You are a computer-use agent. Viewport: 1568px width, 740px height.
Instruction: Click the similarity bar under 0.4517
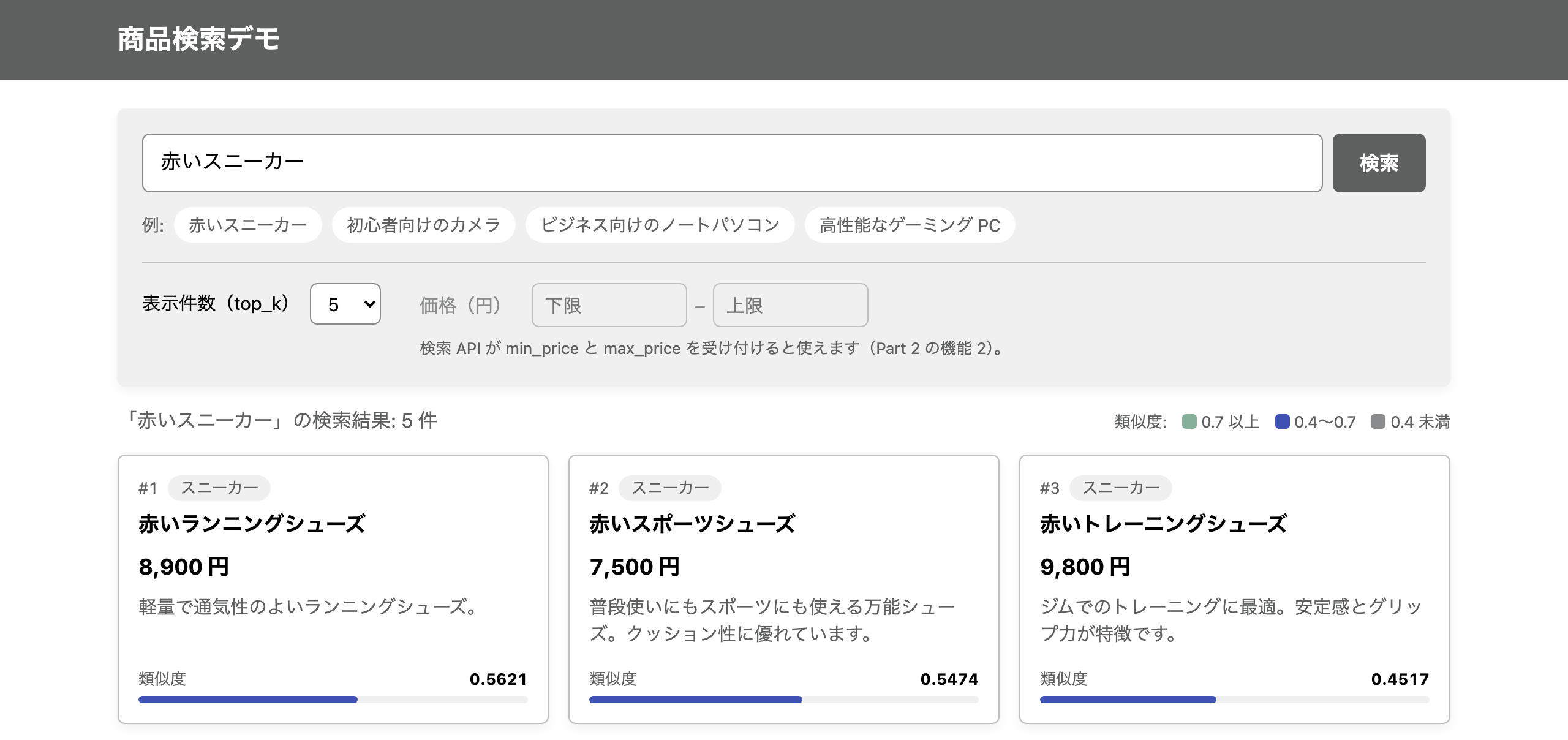[1235, 700]
